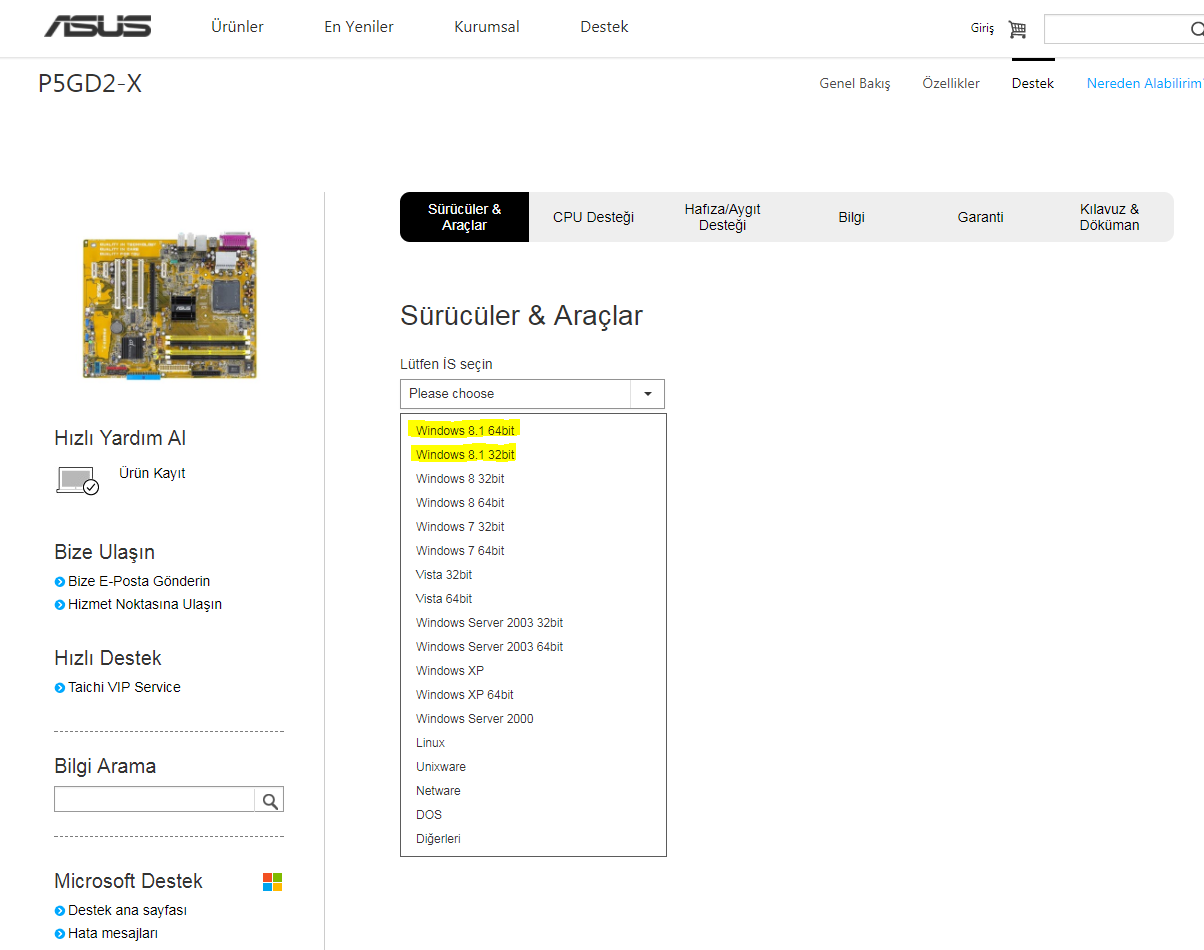
Task: Open the Please choose OS dropdown
Action: 532,394
